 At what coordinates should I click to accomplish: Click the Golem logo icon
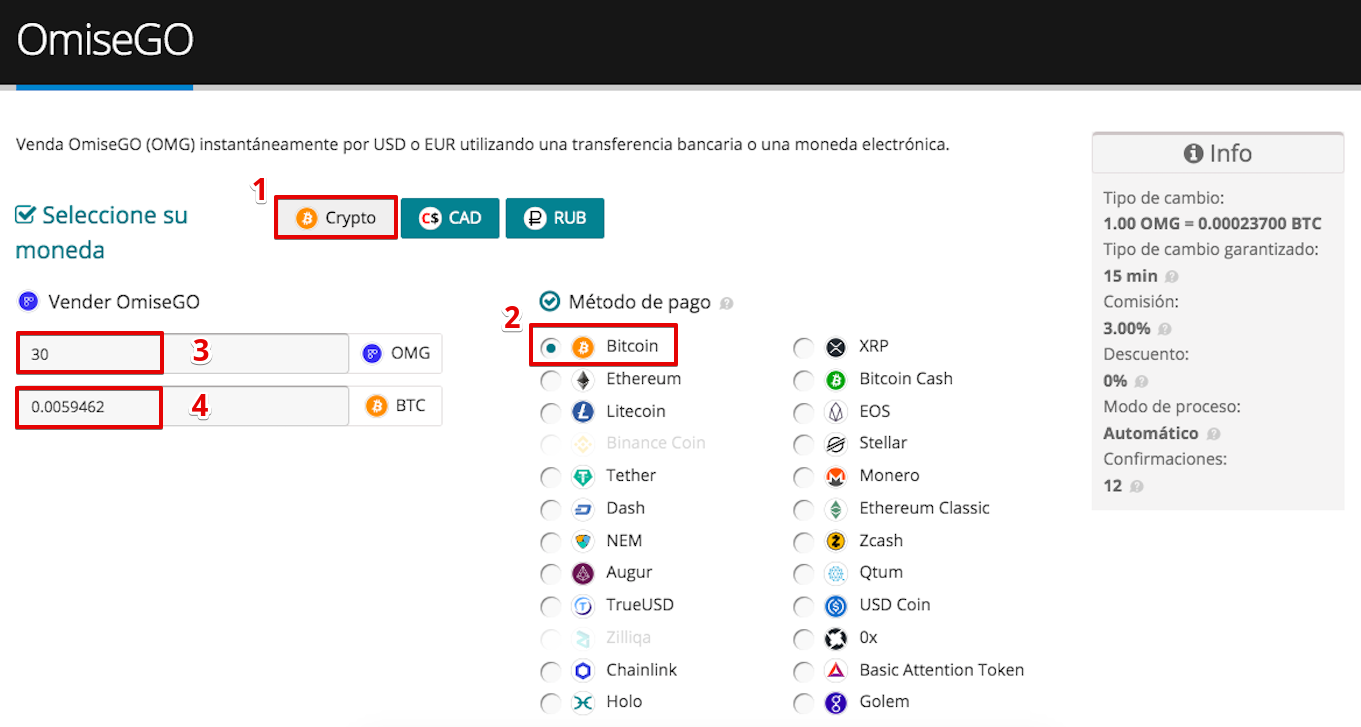tap(836, 703)
